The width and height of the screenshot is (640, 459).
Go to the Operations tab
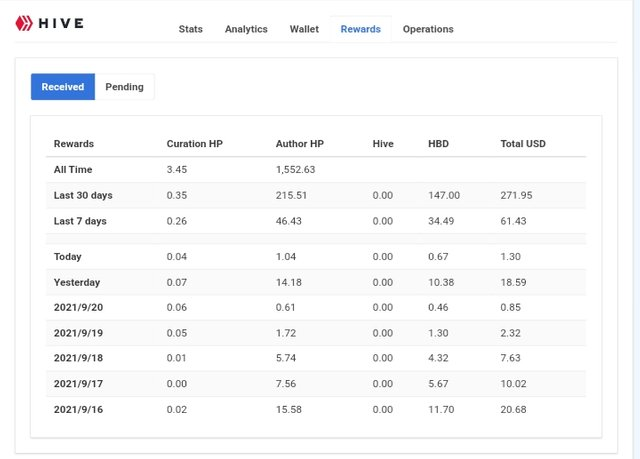click(428, 29)
